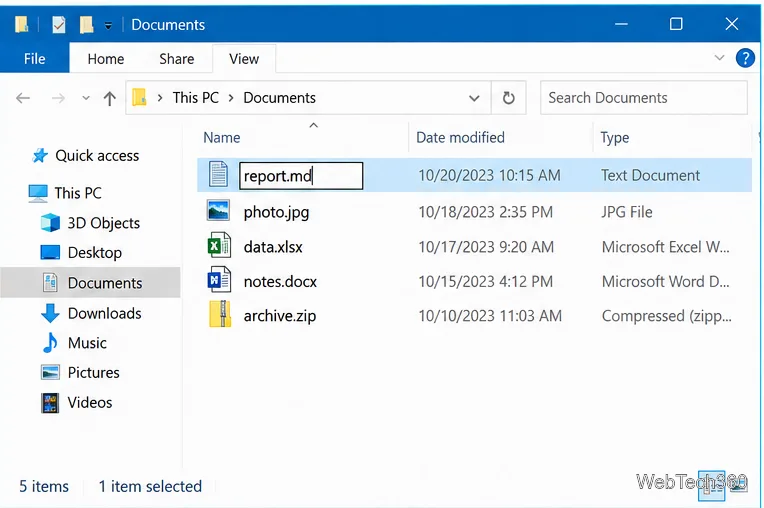This screenshot has width=764, height=508.
Task: Click the image icon of photo.jpg
Action: tap(218, 210)
